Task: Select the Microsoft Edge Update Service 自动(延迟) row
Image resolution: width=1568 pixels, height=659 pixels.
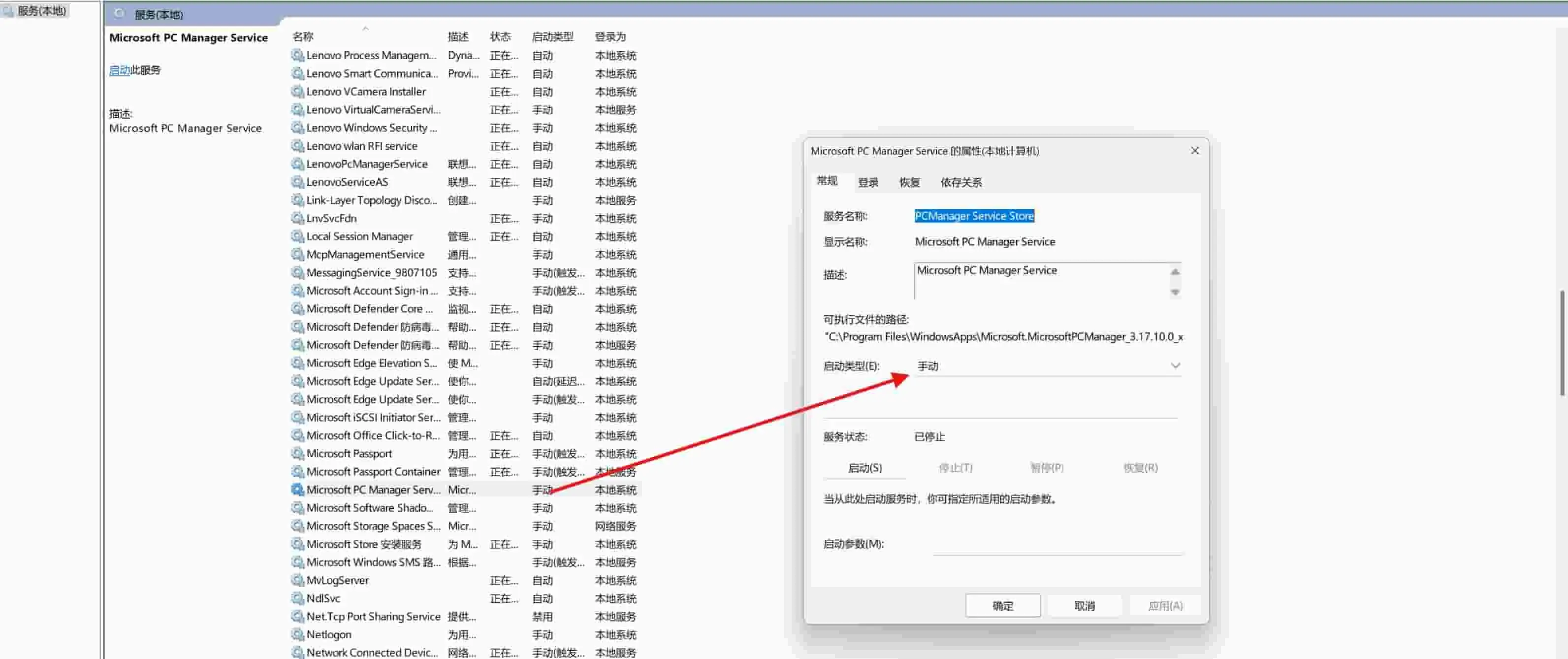Action: pyautogui.click(x=466, y=381)
